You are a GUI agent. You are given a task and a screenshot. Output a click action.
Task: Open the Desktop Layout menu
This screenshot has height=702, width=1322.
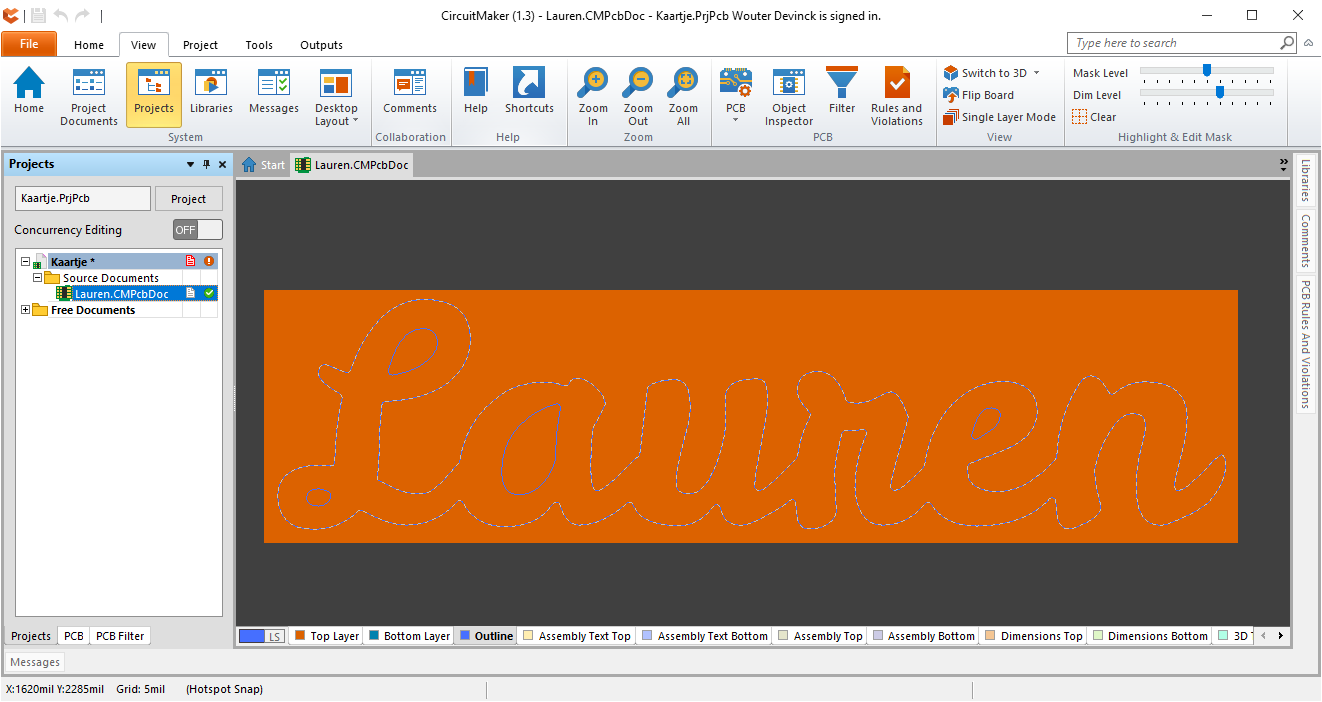336,96
